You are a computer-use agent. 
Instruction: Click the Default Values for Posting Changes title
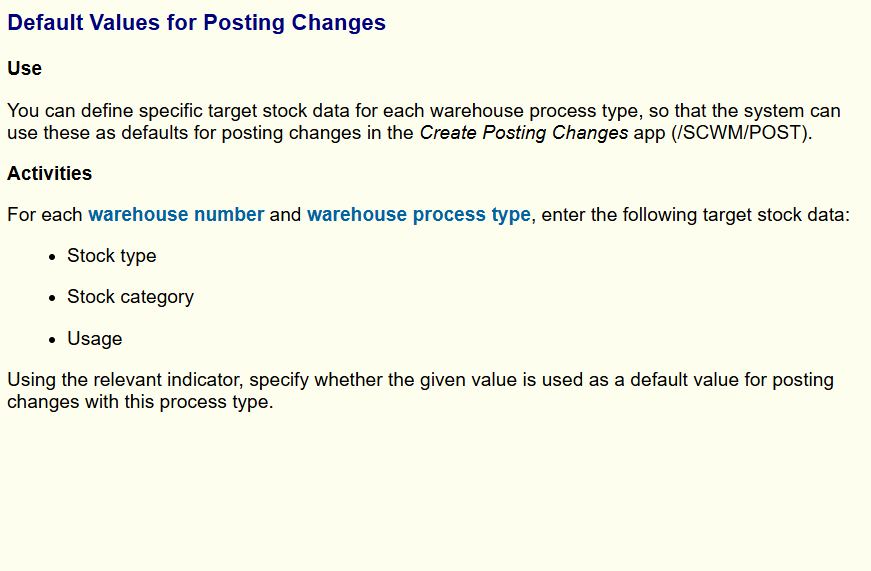pyautogui.click(x=196, y=23)
